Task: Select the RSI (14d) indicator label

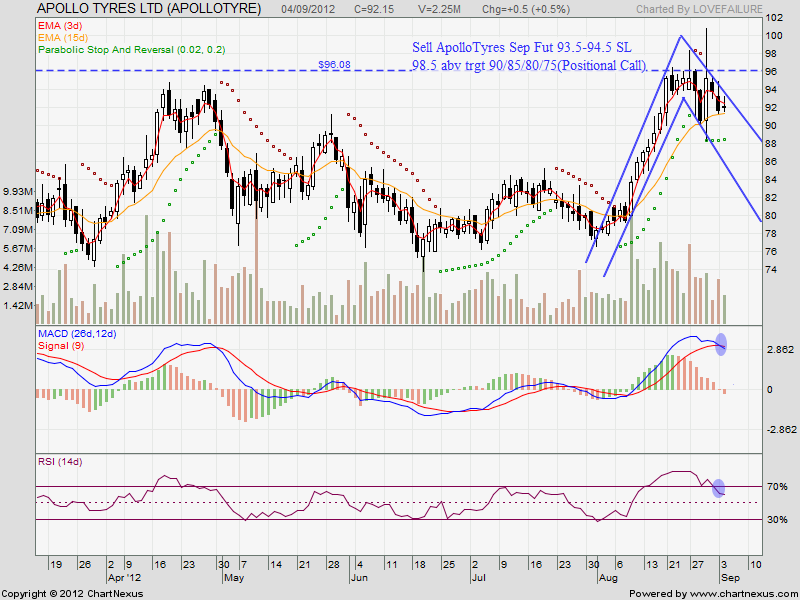Action: click(60, 462)
